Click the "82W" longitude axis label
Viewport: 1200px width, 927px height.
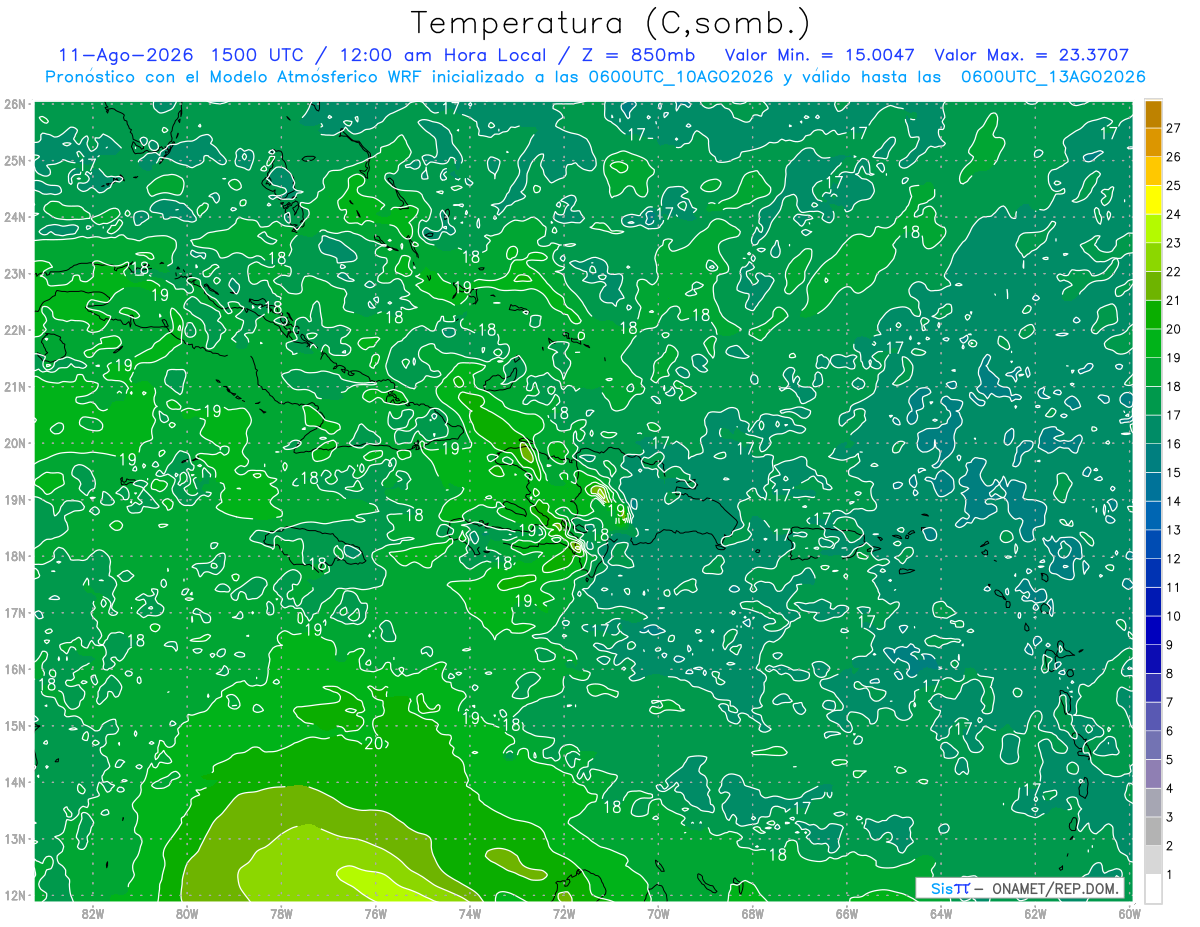tap(92, 913)
